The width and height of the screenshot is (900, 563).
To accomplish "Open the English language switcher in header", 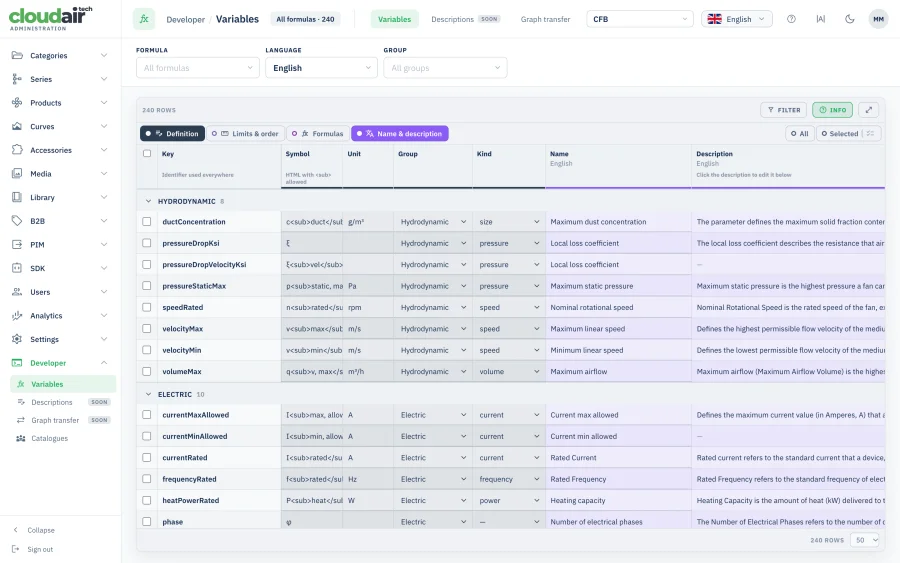I will [736, 19].
